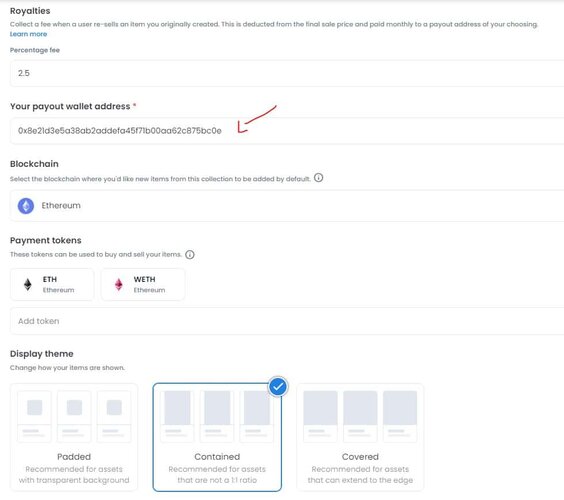The height and width of the screenshot is (500, 564).
Task: Select the ETH Ethereum token chip
Action: [52, 284]
